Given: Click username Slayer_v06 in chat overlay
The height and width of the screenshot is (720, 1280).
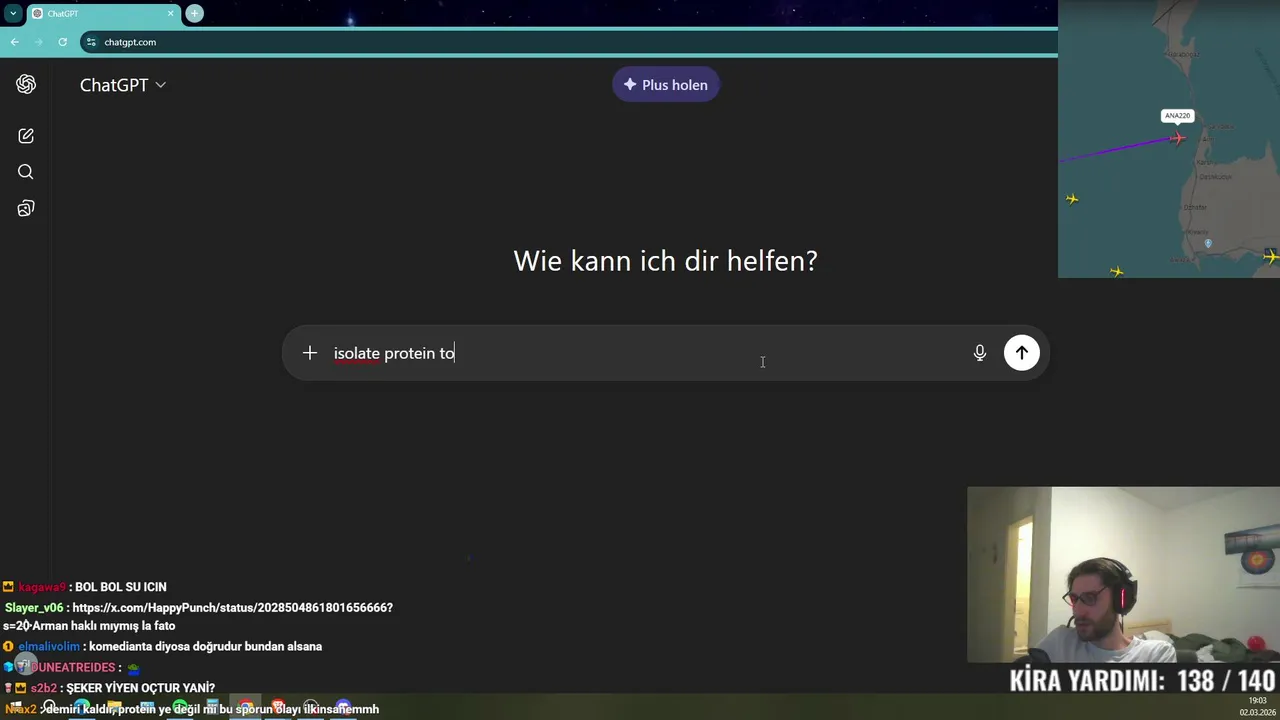Looking at the screenshot, I should click(x=34, y=608).
